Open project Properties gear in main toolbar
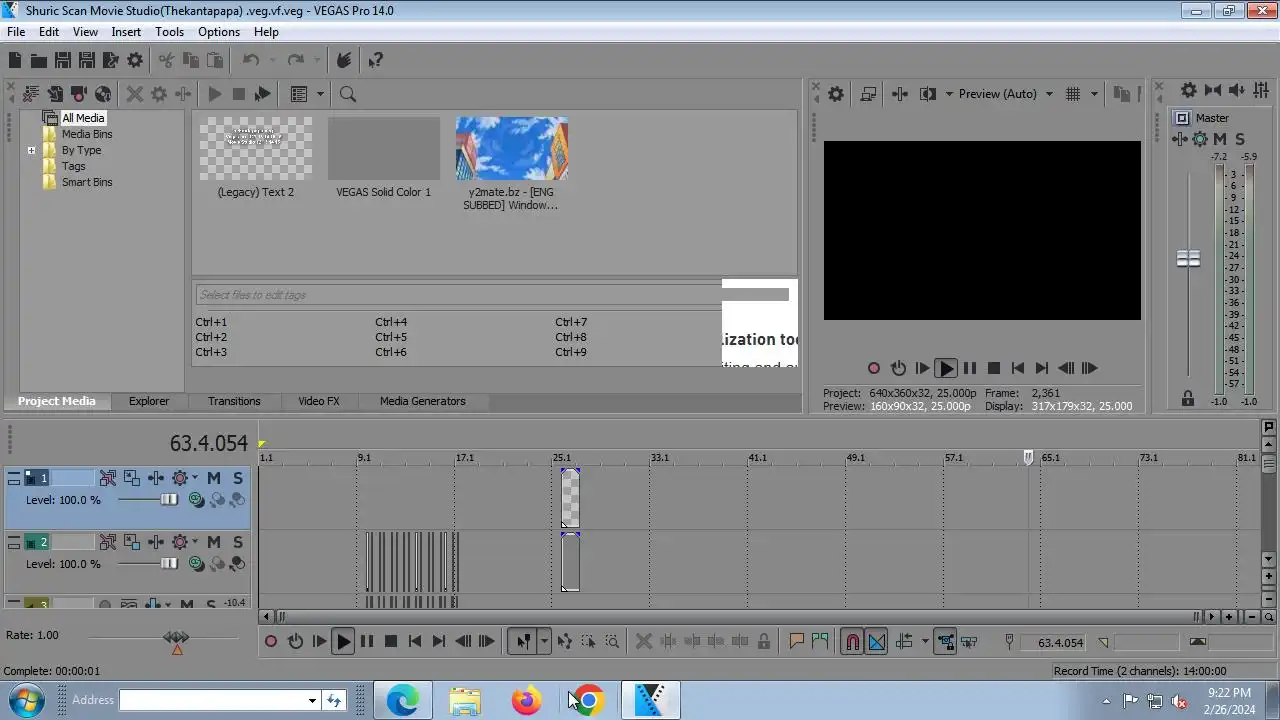Image resolution: width=1280 pixels, height=720 pixels. tap(135, 61)
